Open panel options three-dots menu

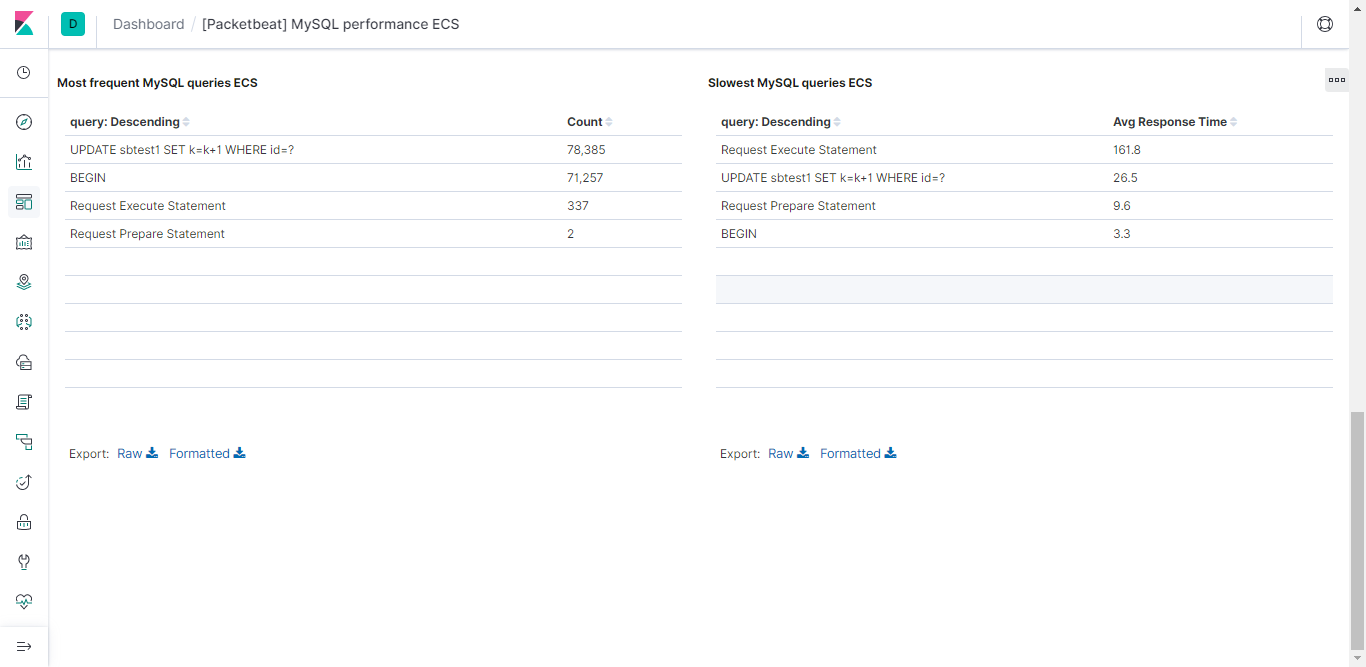pos(1337,80)
